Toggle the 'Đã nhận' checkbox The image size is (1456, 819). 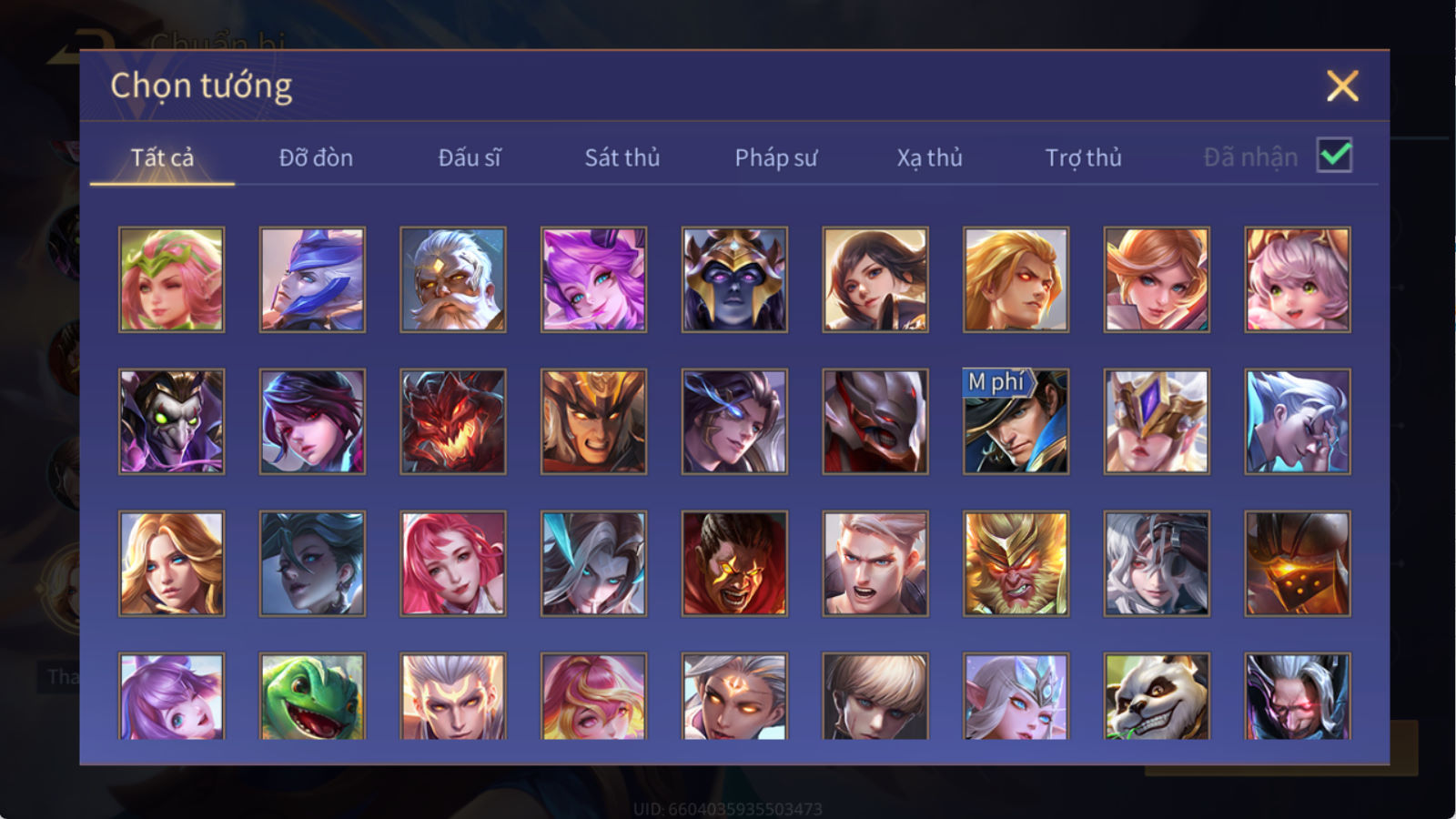(x=1334, y=156)
